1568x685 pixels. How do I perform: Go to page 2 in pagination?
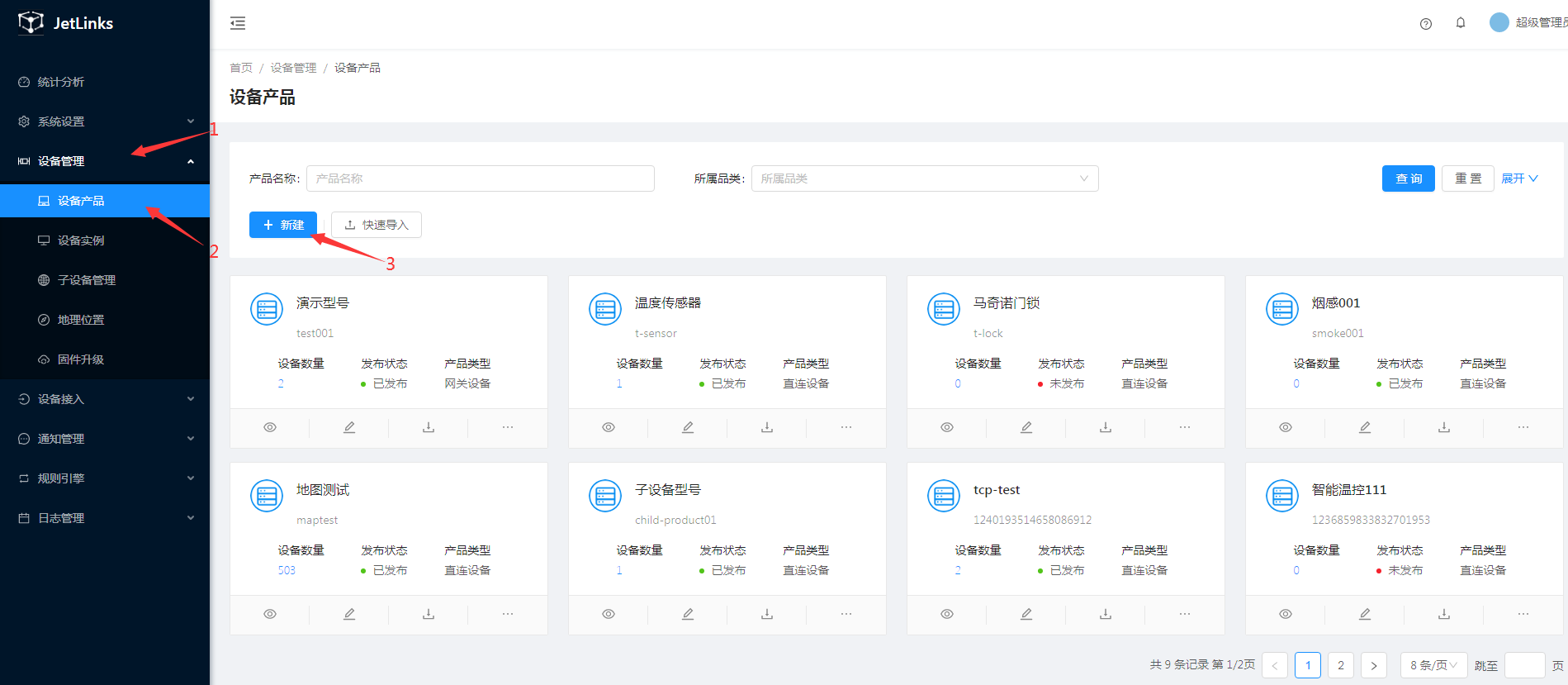click(x=1340, y=665)
